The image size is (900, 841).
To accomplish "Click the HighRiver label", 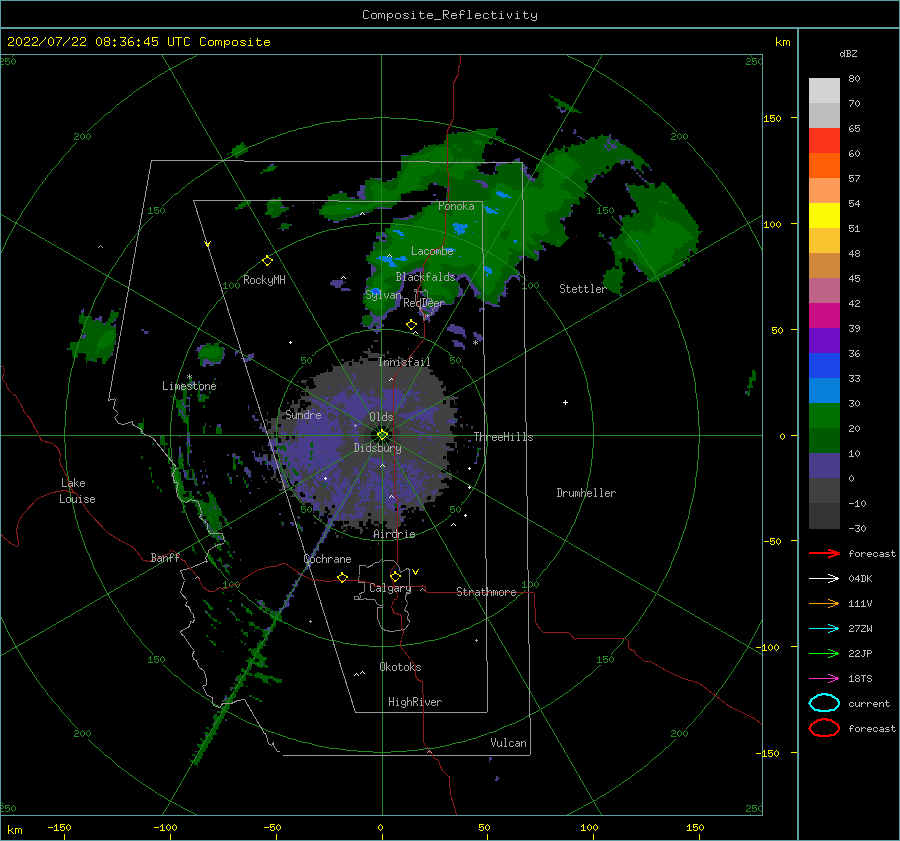I will [x=414, y=702].
